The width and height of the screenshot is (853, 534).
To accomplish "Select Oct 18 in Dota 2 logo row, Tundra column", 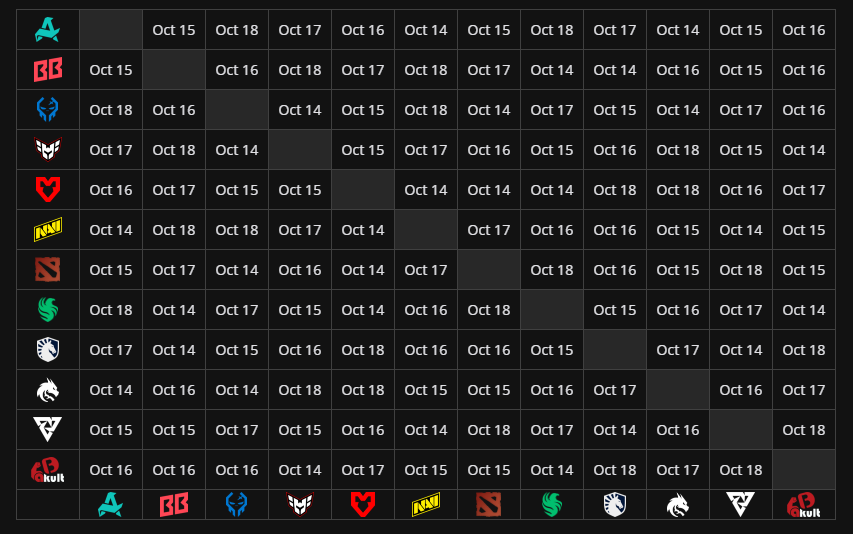I will [x=740, y=270].
